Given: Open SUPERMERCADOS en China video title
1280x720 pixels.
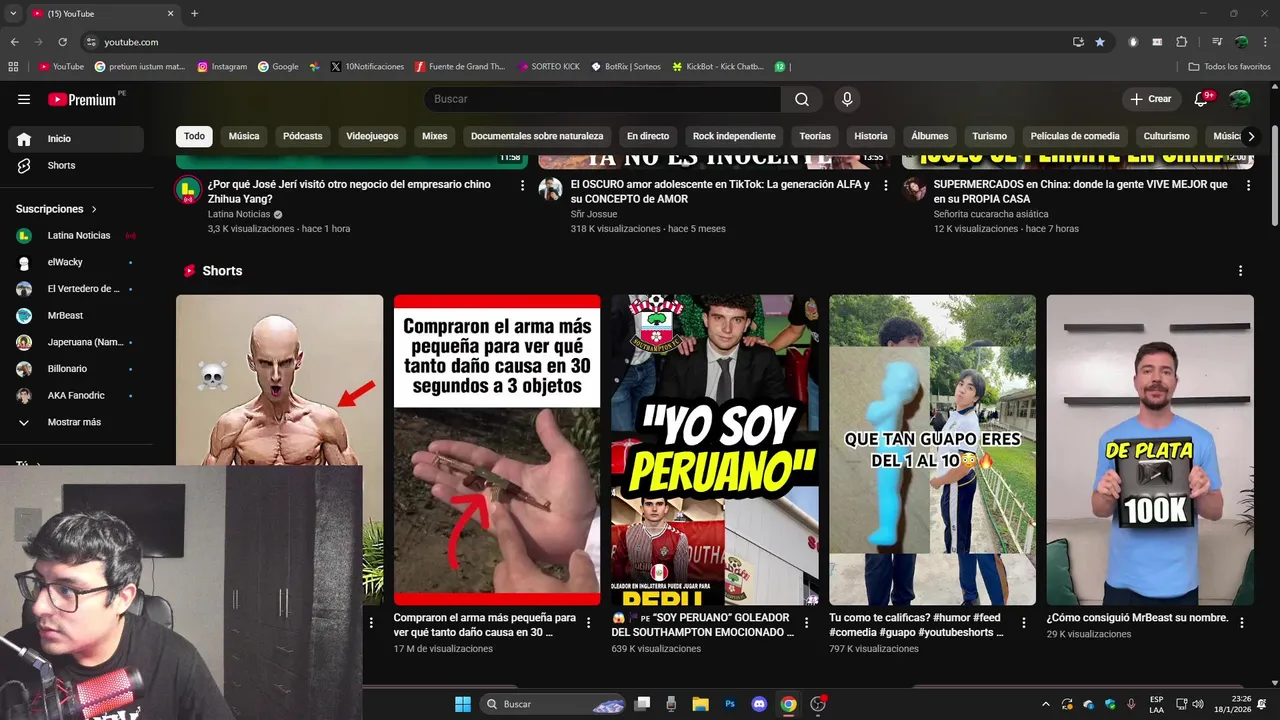Looking at the screenshot, I should click(1080, 192).
